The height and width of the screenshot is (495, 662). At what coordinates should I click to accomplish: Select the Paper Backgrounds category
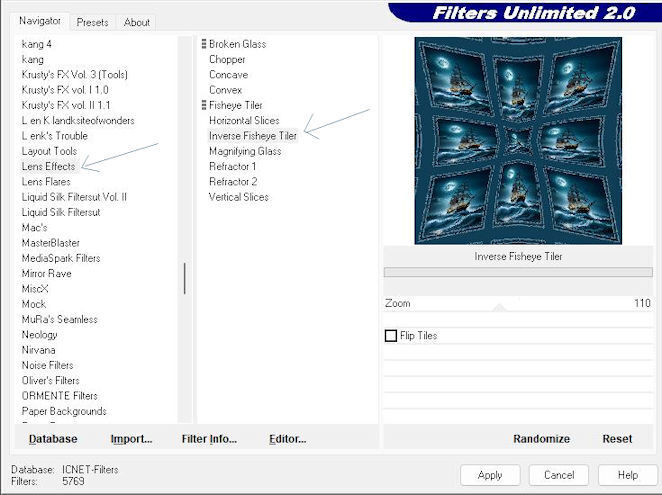coord(64,411)
